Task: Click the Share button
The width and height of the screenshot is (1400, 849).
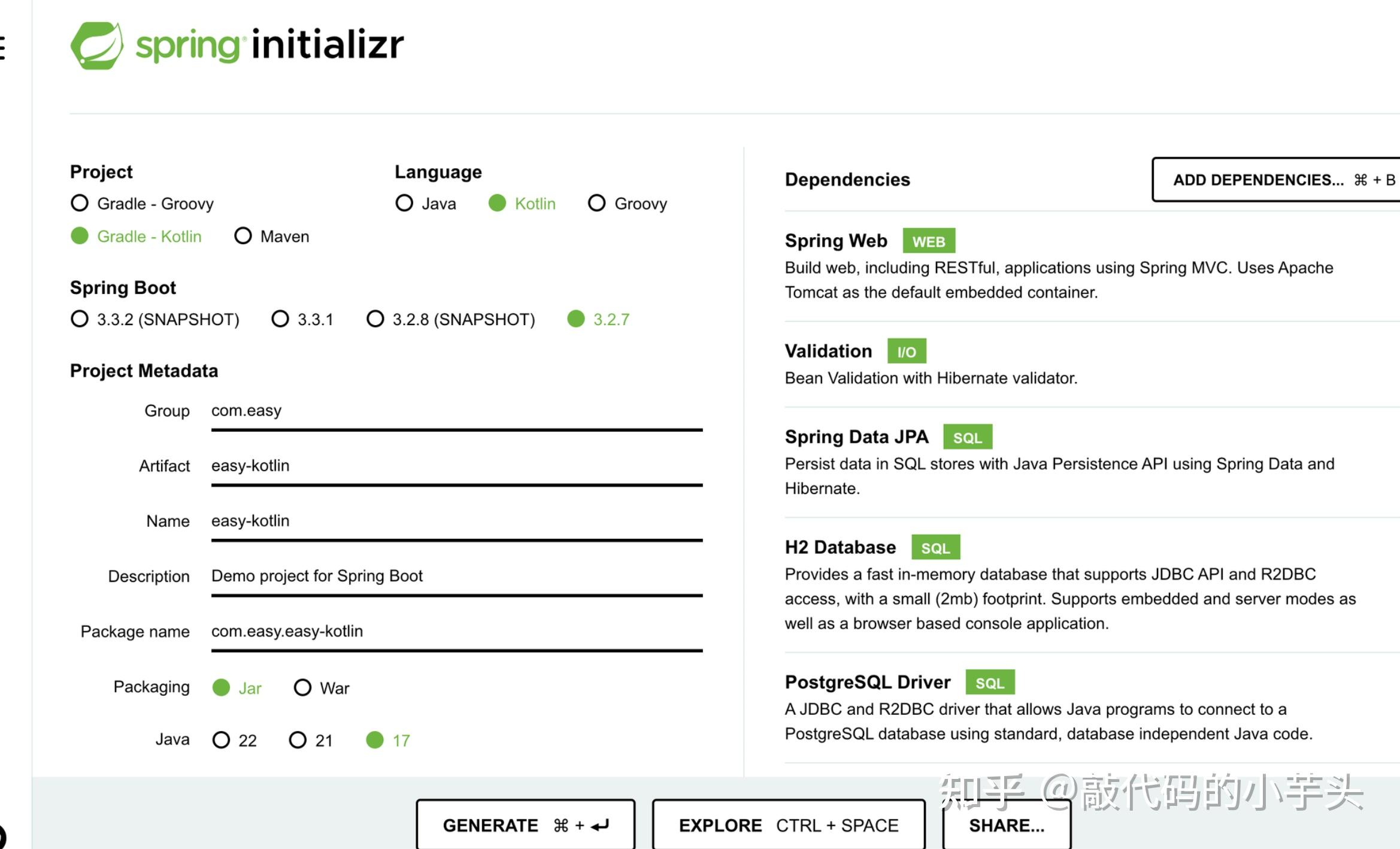Action: tap(1006, 825)
